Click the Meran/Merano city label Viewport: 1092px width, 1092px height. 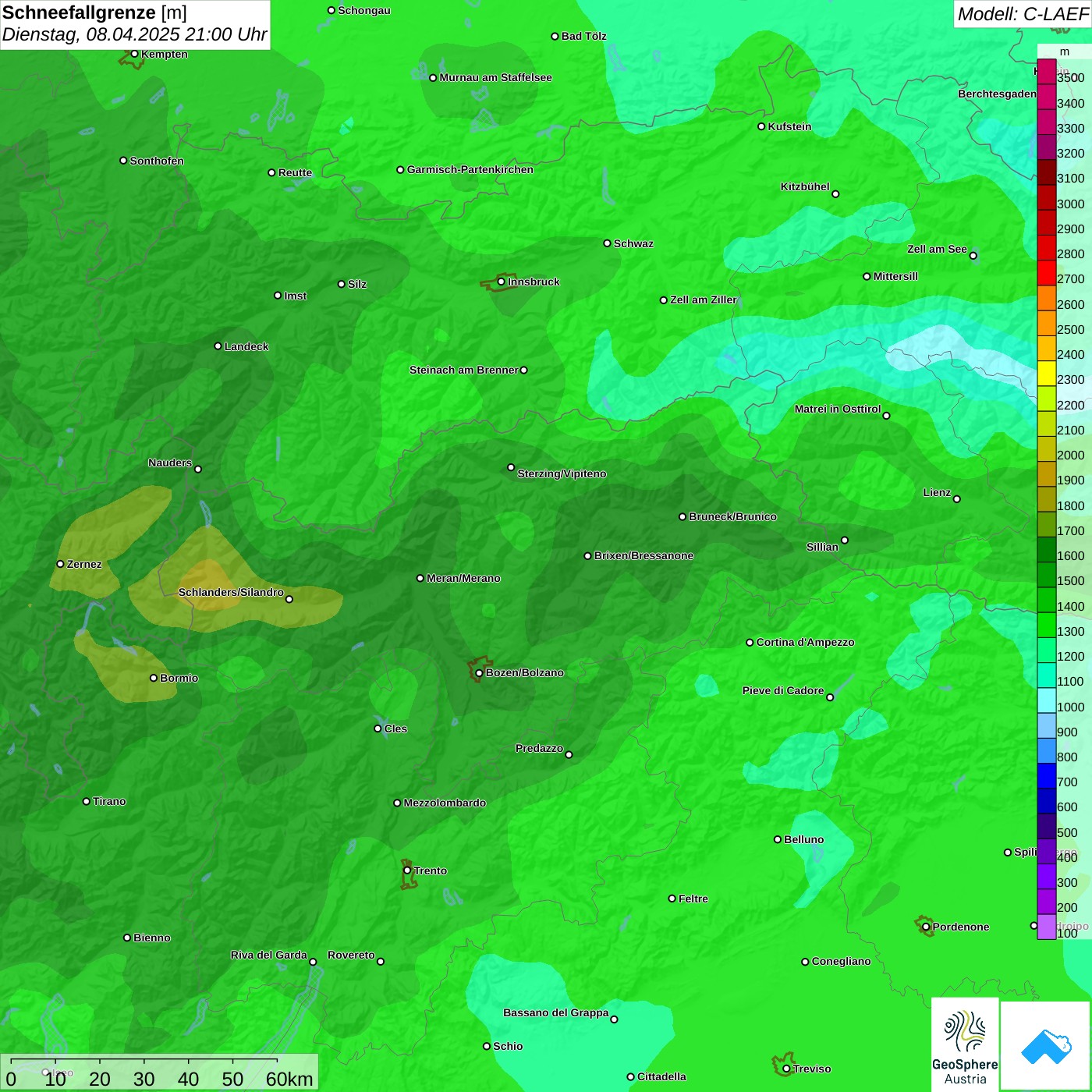(x=463, y=578)
